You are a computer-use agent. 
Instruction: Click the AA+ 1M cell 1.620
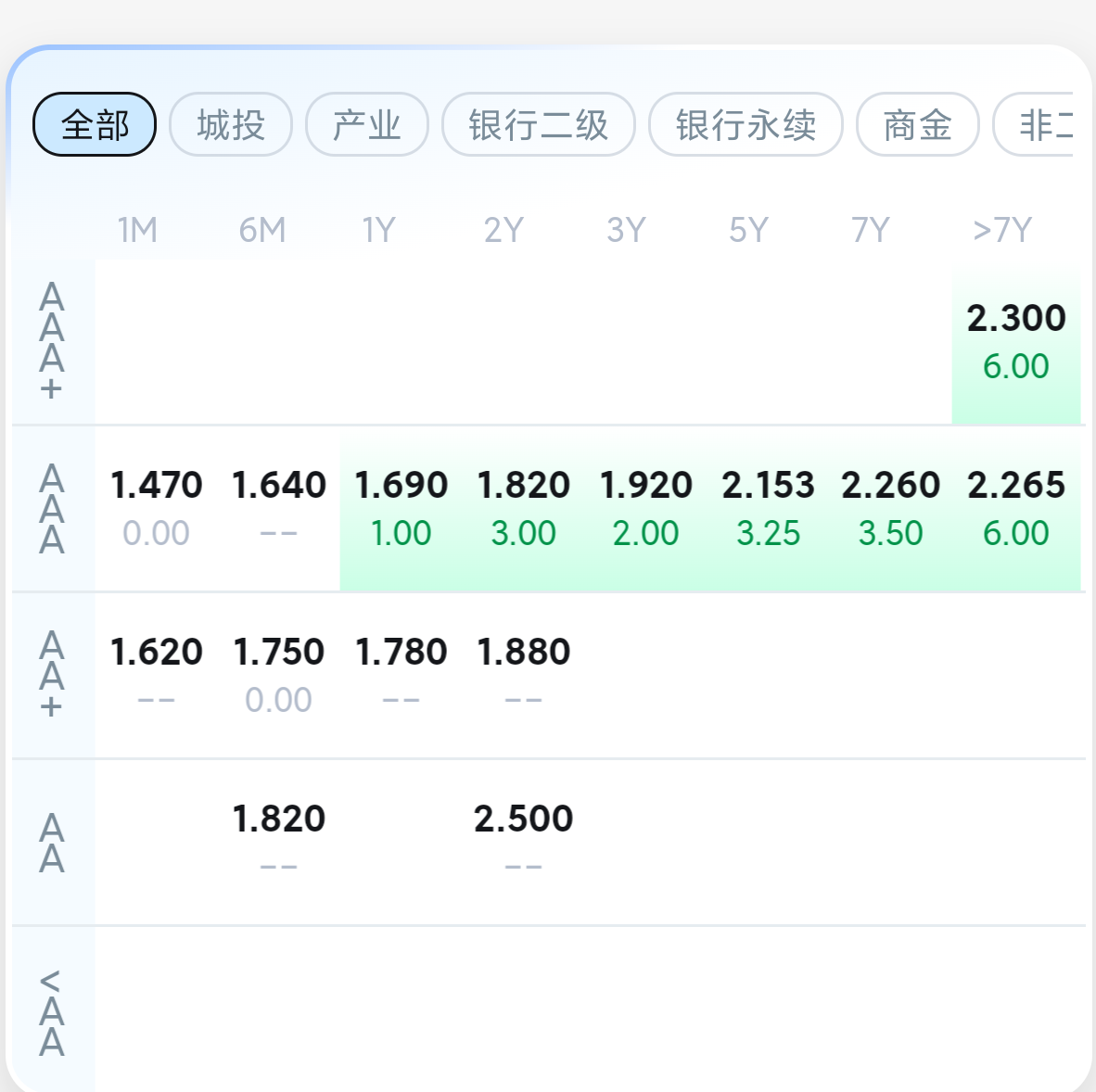(x=156, y=675)
